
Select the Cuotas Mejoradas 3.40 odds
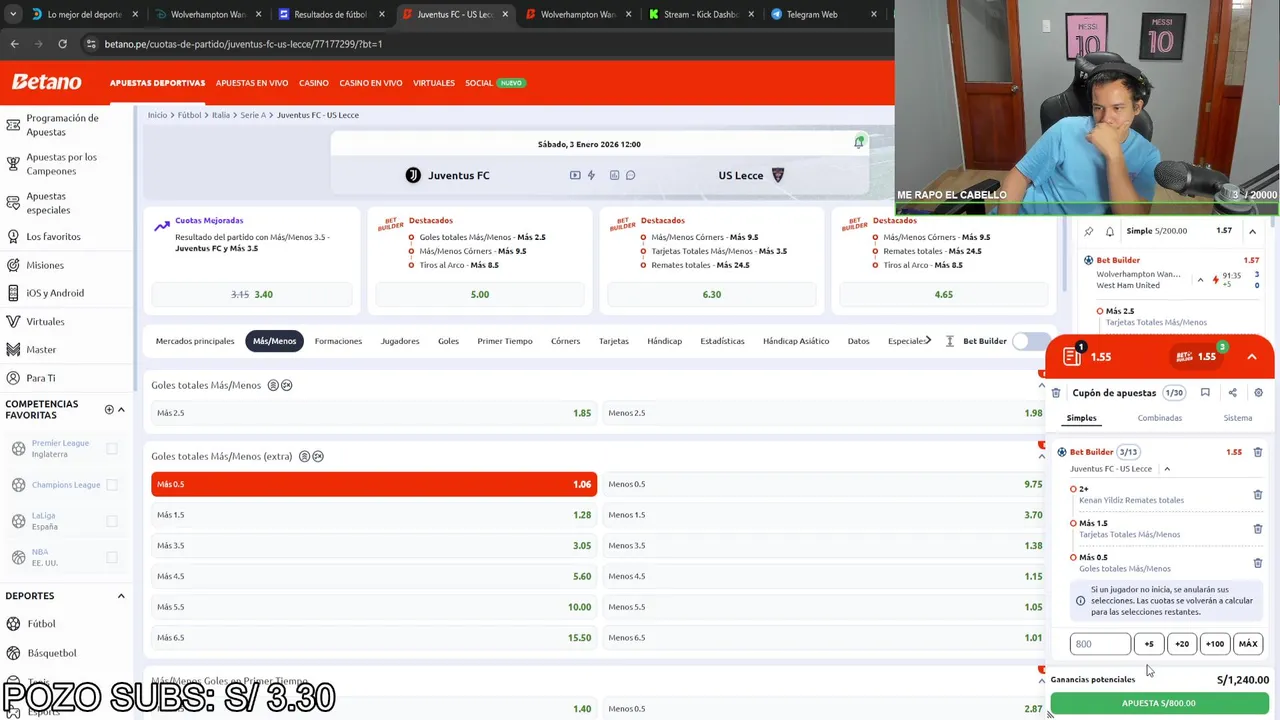(x=252, y=294)
